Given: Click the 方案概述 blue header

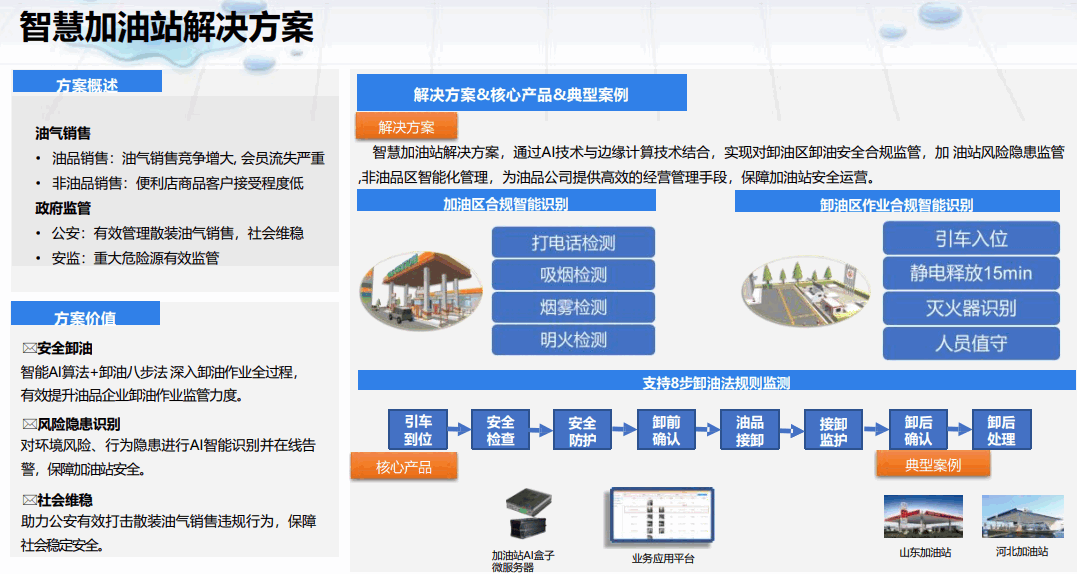Looking at the screenshot, I should tap(86, 84).
